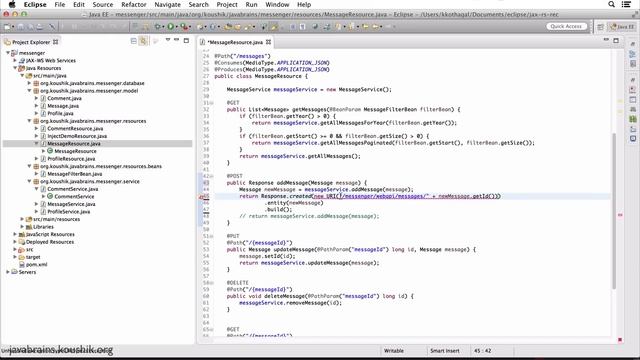Screen dimensions: 640x360
Task: Click the Save All toolbar icon
Action: coord(30,27)
